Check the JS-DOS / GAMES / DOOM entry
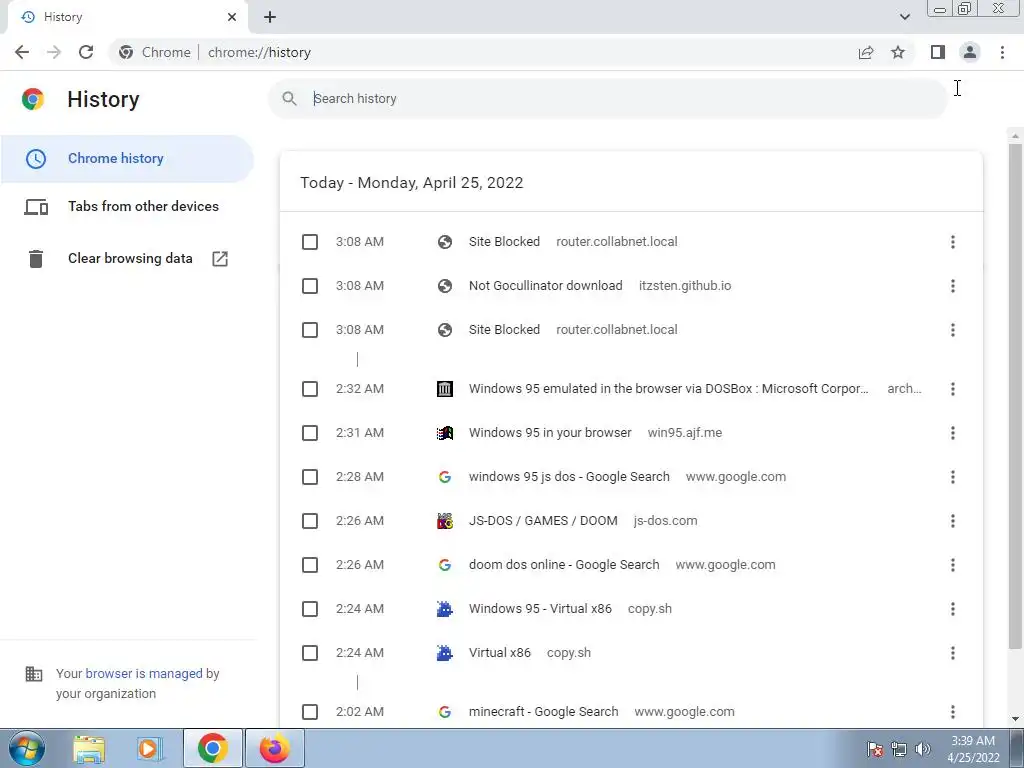The image size is (1024, 768). pyautogui.click(x=310, y=521)
